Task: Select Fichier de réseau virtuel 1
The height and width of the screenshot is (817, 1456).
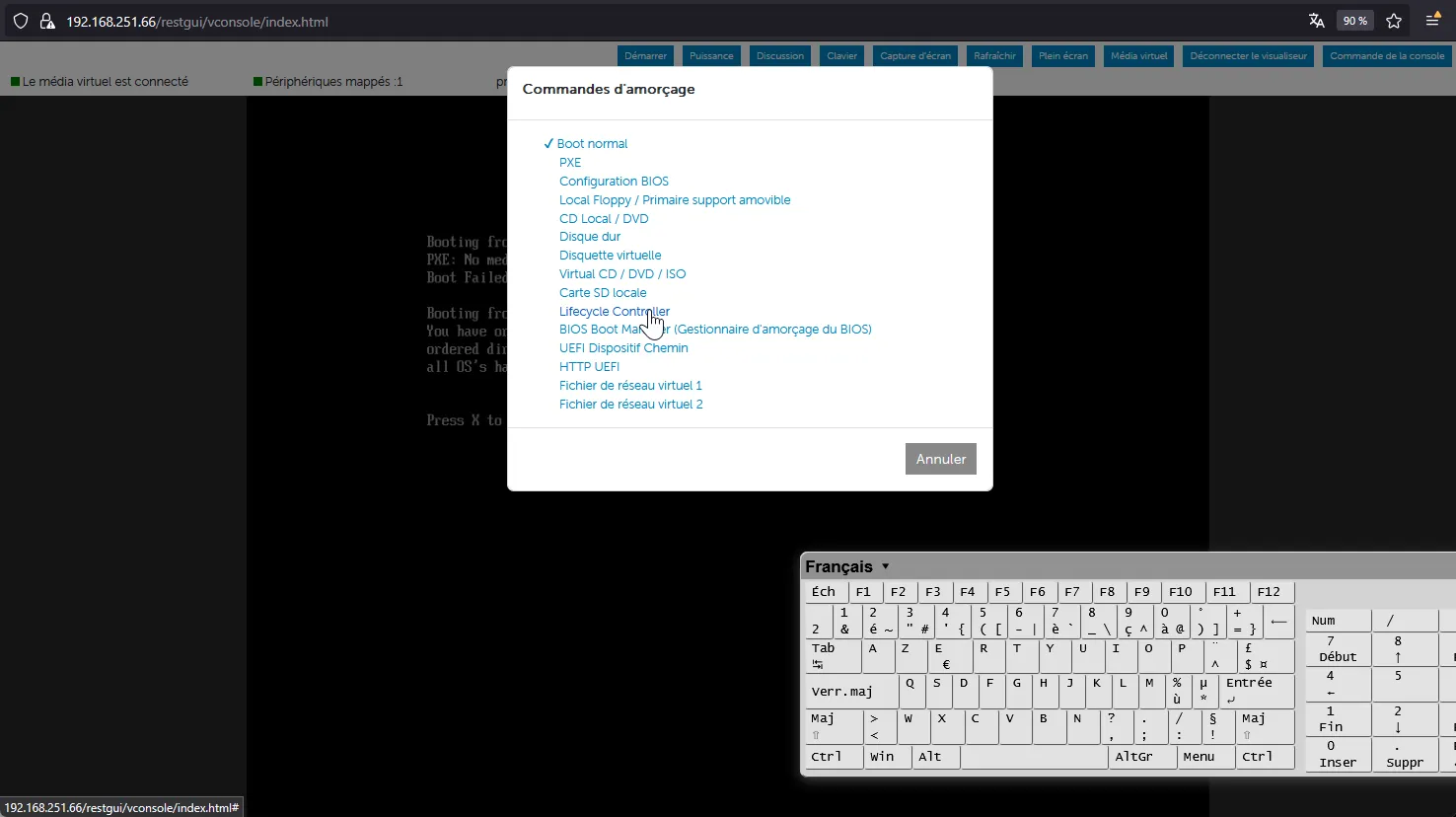Action: 630,386
